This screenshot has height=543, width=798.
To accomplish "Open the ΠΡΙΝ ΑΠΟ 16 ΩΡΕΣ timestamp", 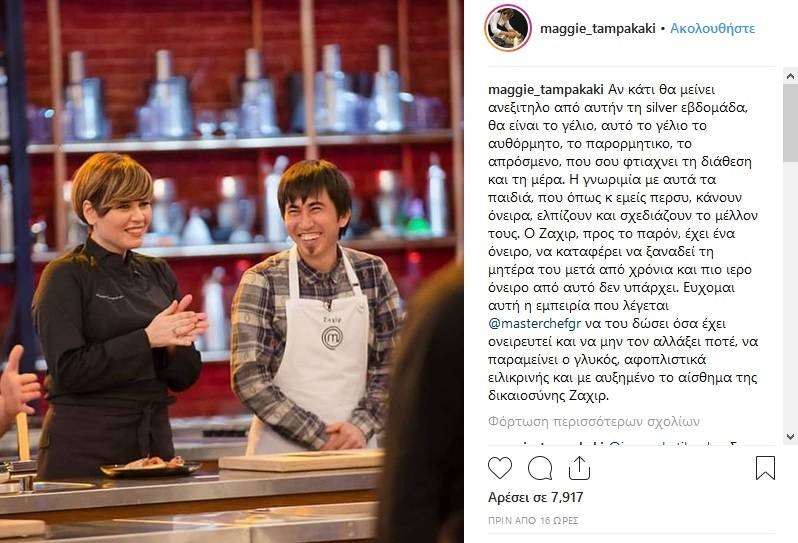I will (533, 521).
